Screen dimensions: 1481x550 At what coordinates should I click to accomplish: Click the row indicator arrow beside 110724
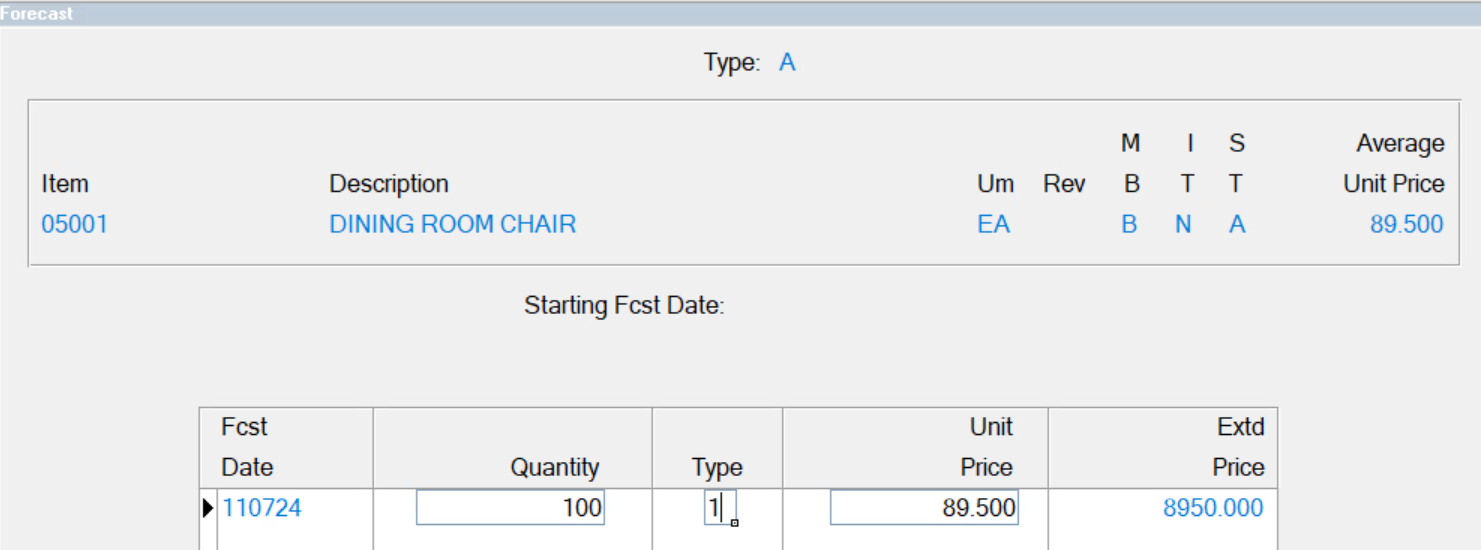click(x=208, y=508)
